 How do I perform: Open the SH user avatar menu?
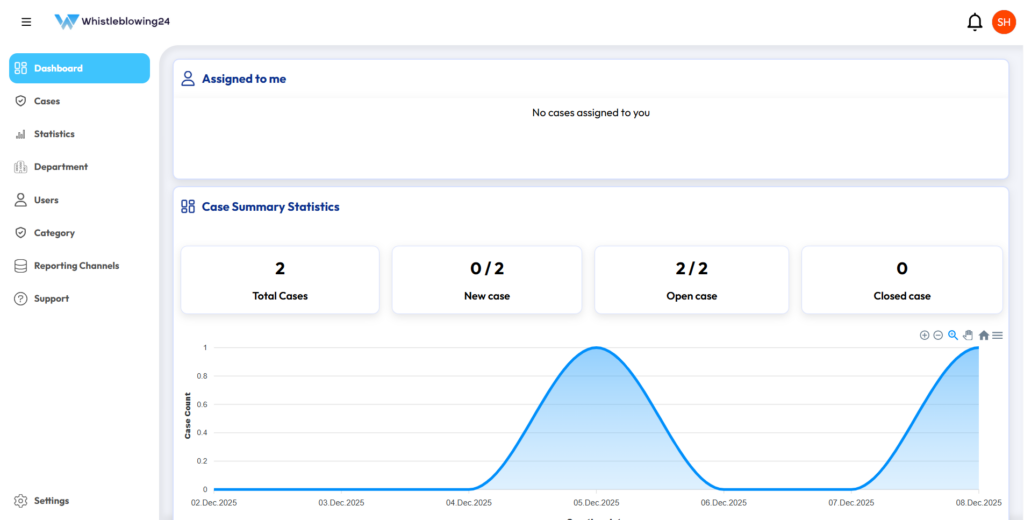pos(1003,22)
